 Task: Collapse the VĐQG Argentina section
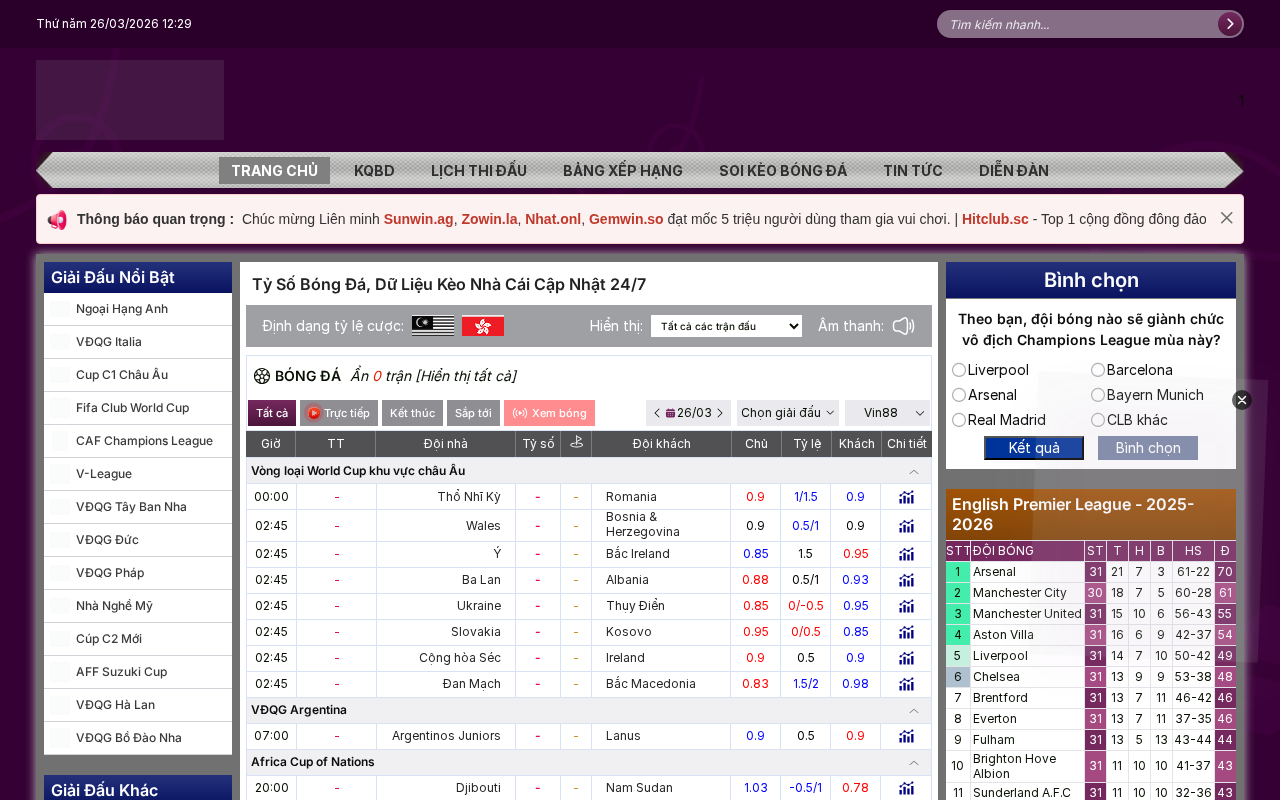(x=914, y=710)
